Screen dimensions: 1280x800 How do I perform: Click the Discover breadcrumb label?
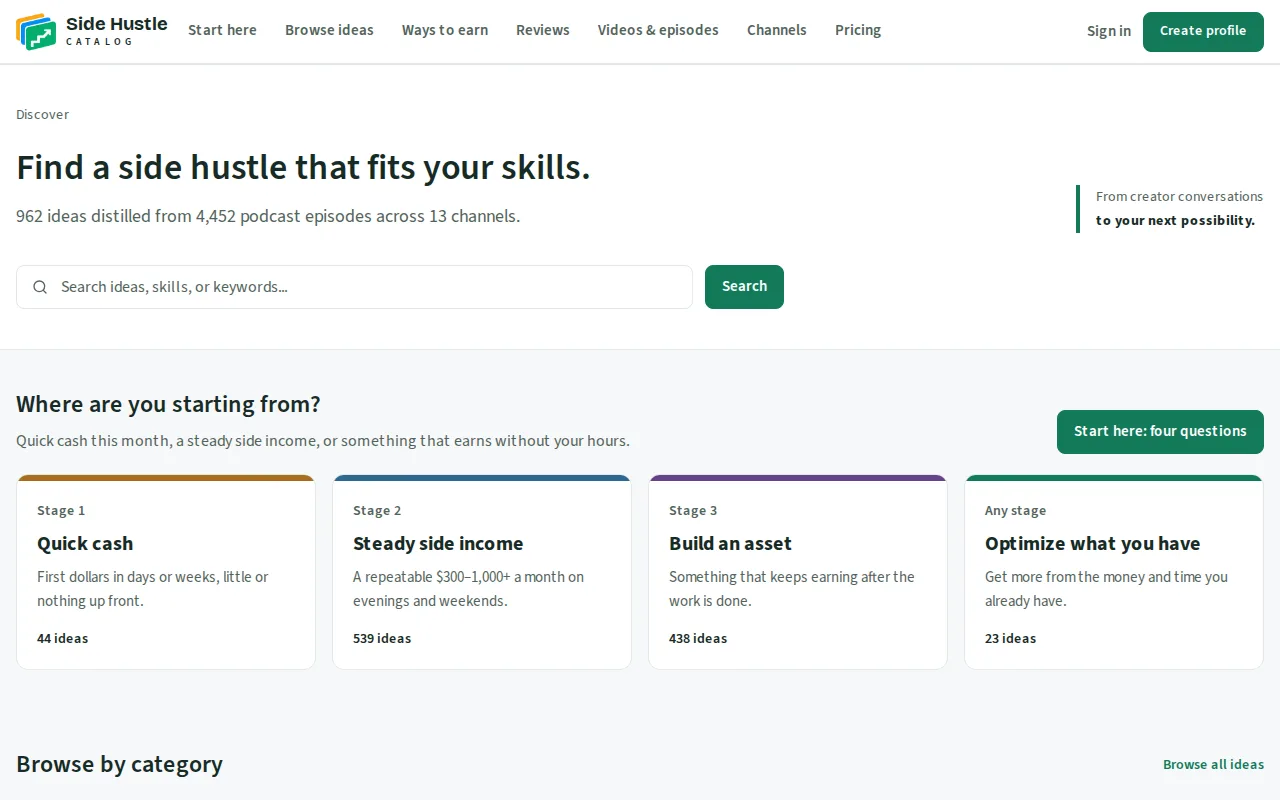(43, 115)
